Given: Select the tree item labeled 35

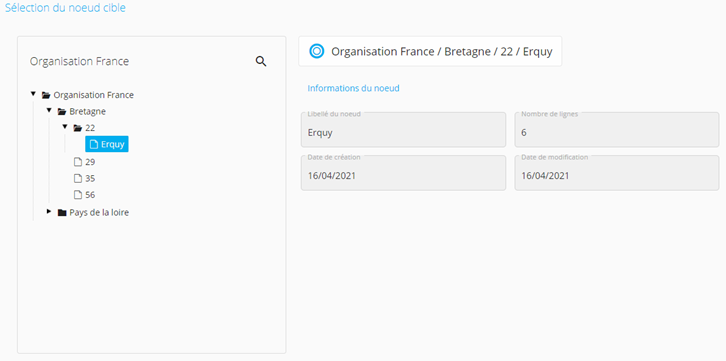Looking at the screenshot, I should coord(90,178).
